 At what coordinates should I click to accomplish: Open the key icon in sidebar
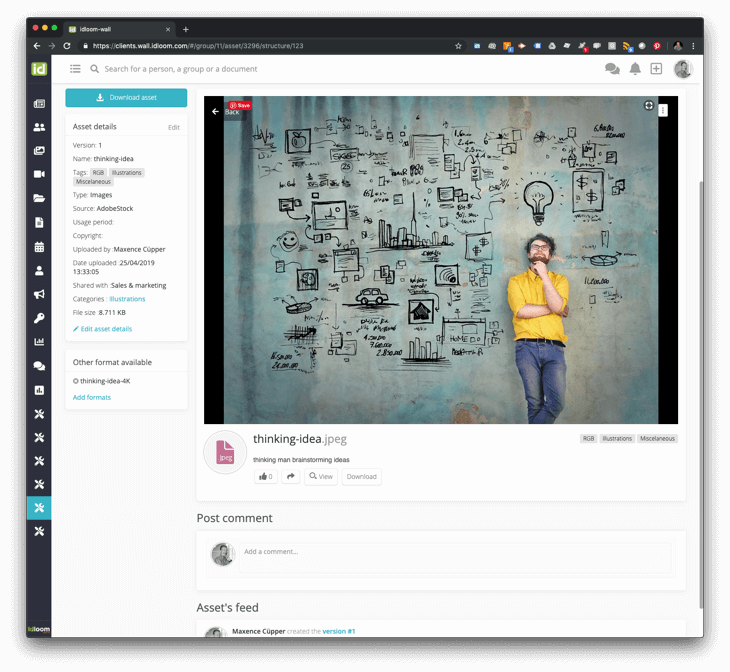click(39, 318)
